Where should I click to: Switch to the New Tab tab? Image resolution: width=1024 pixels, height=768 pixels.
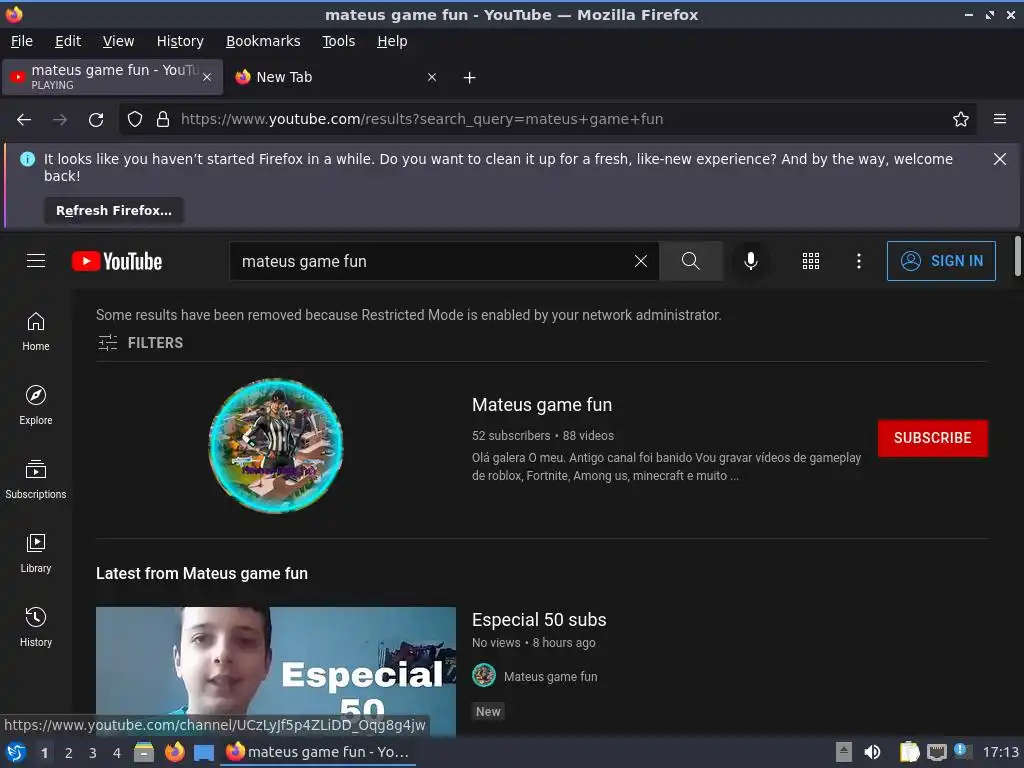[x=336, y=77]
